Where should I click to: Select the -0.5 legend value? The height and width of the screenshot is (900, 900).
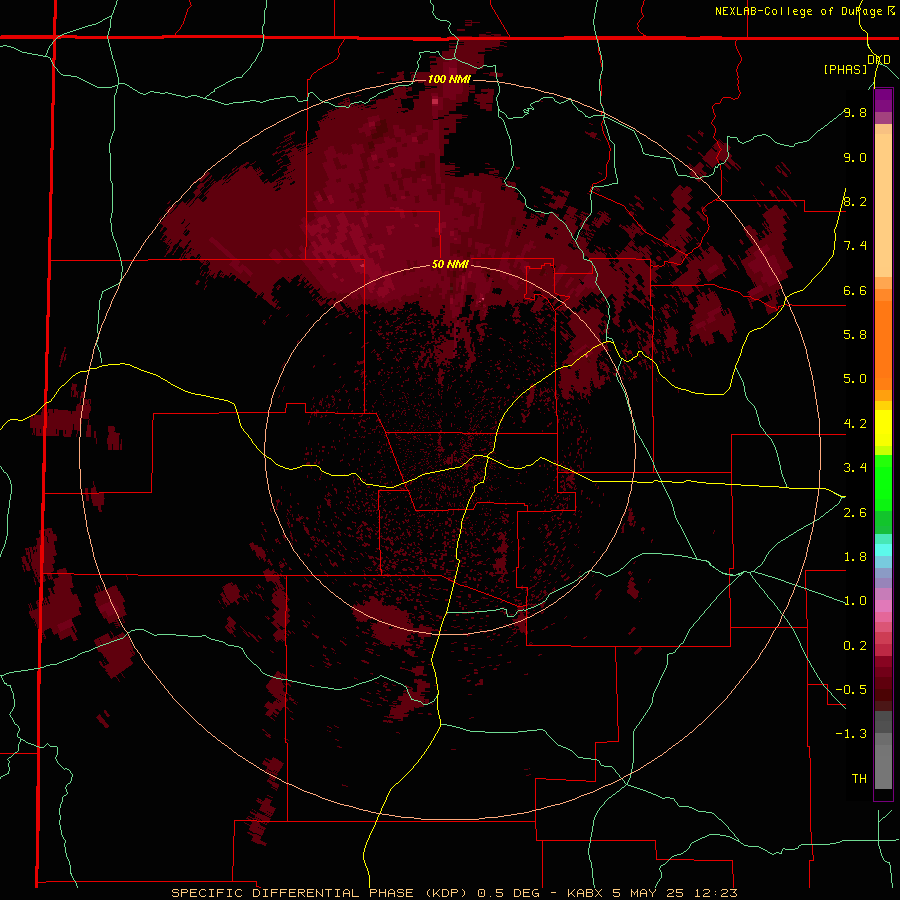851,690
